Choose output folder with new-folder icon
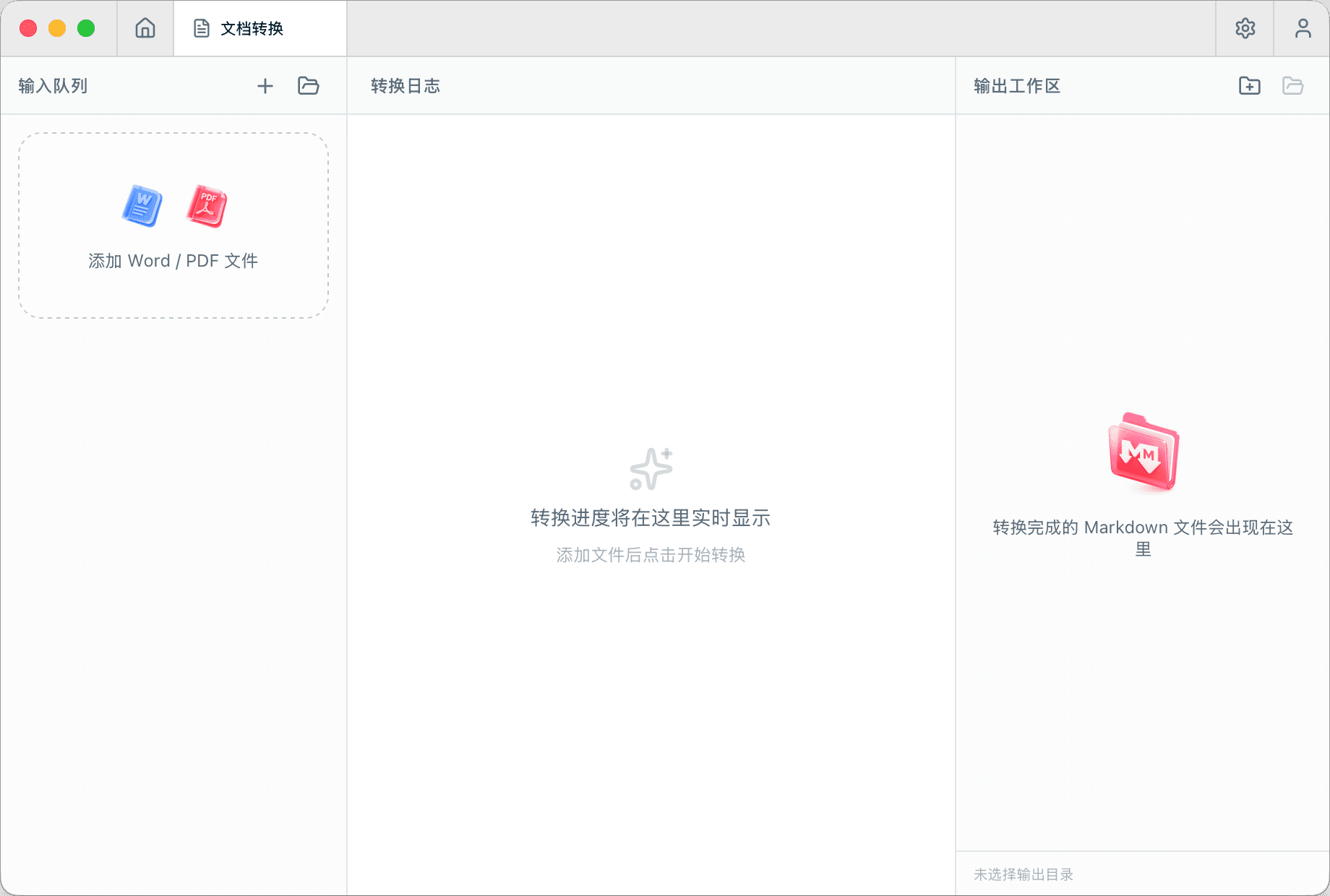Viewport: 1330px width, 896px height. 1249,86
